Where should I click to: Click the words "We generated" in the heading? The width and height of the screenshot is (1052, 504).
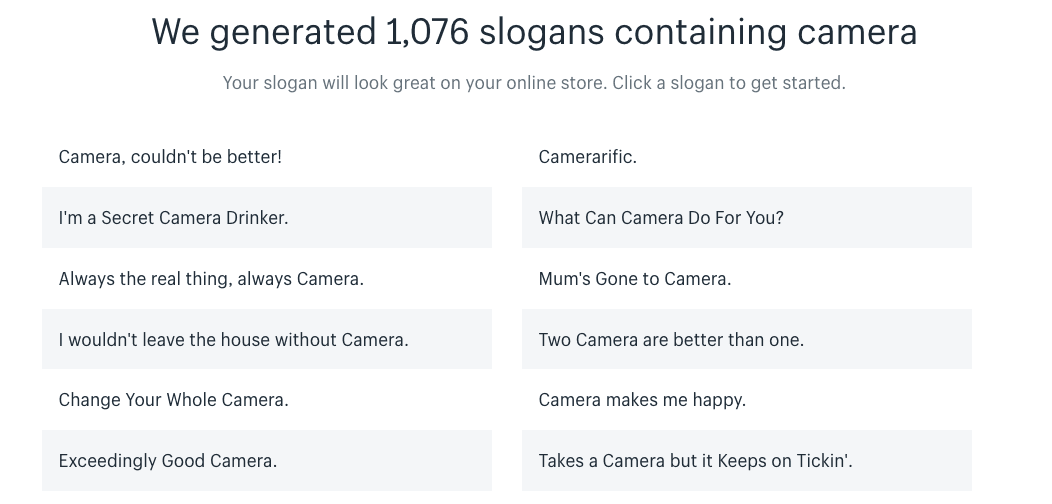click(262, 32)
